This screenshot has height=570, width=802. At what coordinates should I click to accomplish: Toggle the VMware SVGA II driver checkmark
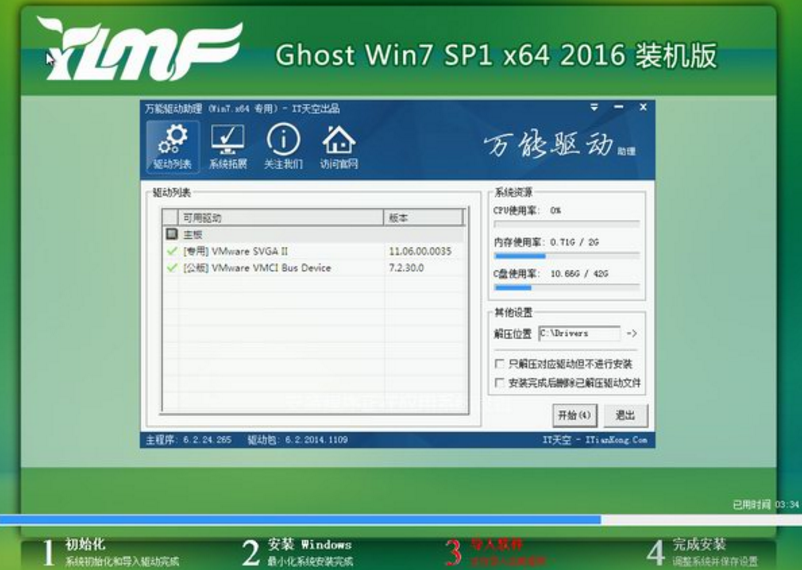click(x=172, y=251)
